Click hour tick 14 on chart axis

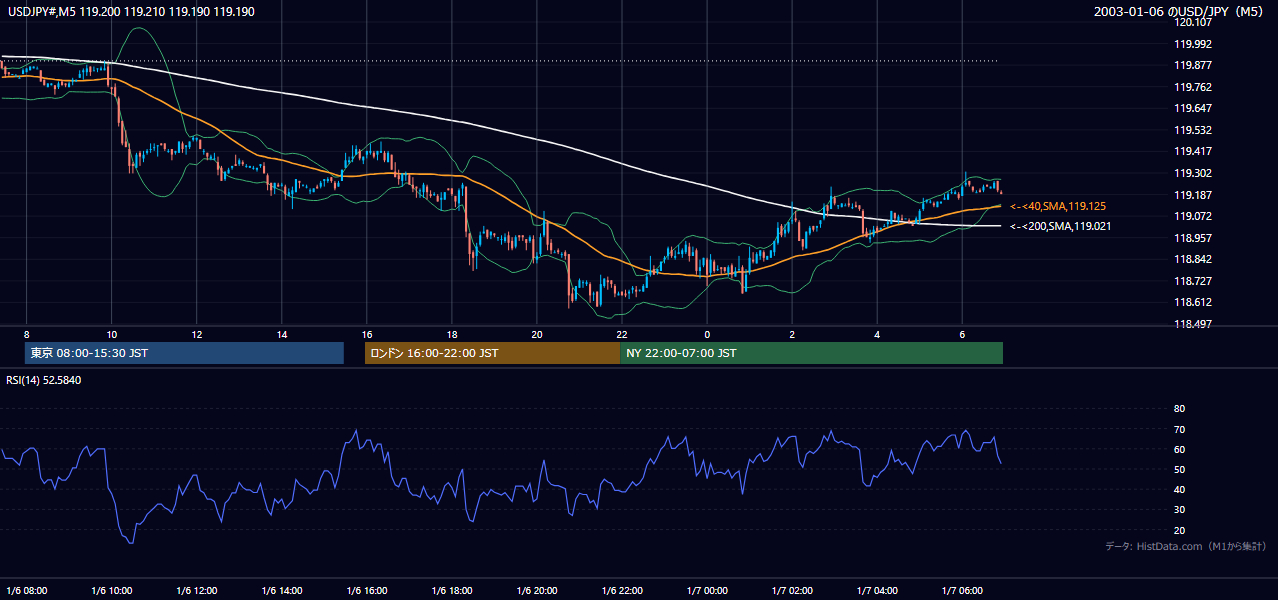(282, 334)
